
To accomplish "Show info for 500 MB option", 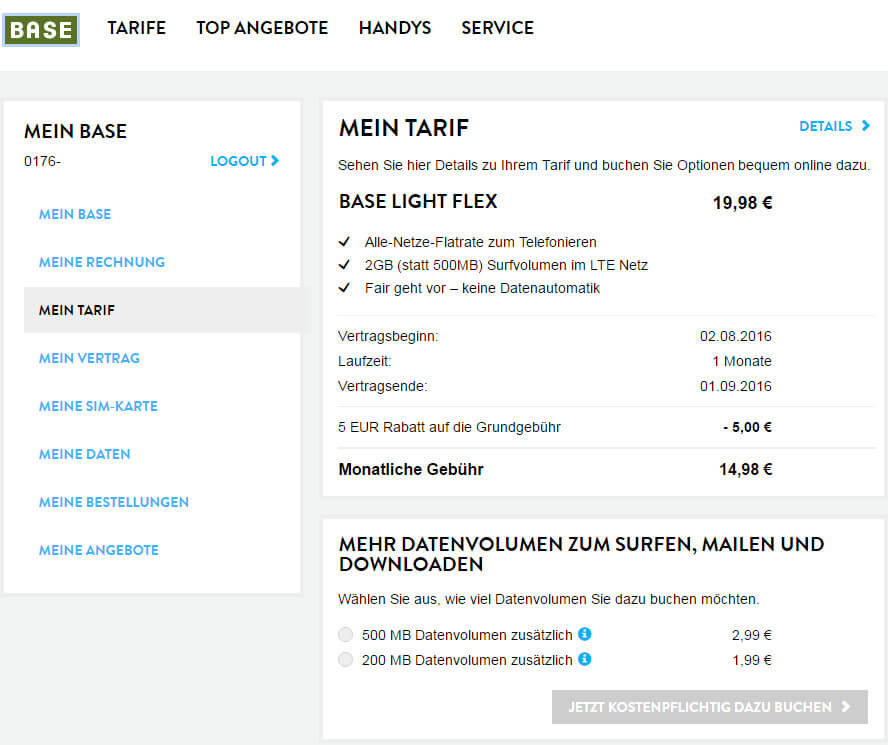I will click(x=584, y=634).
